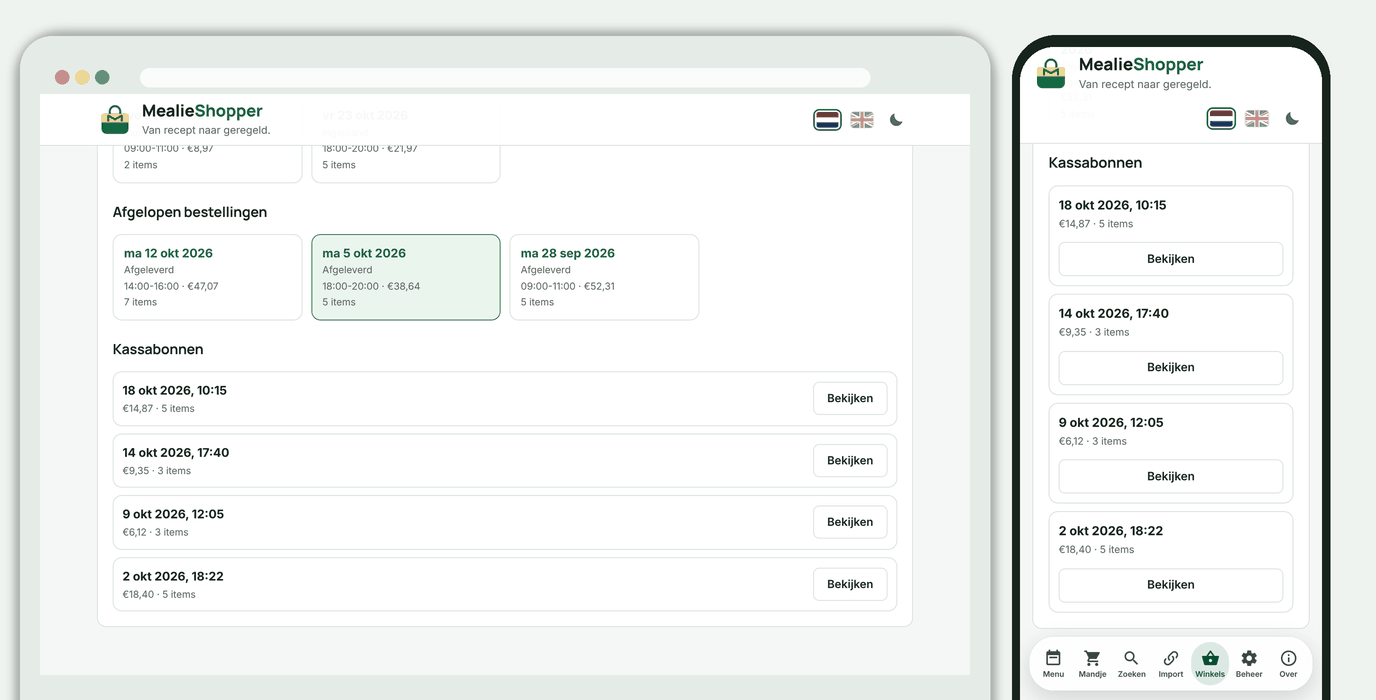
Task: Click MealieShopper title on phone header
Action: click(x=1141, y=65)
